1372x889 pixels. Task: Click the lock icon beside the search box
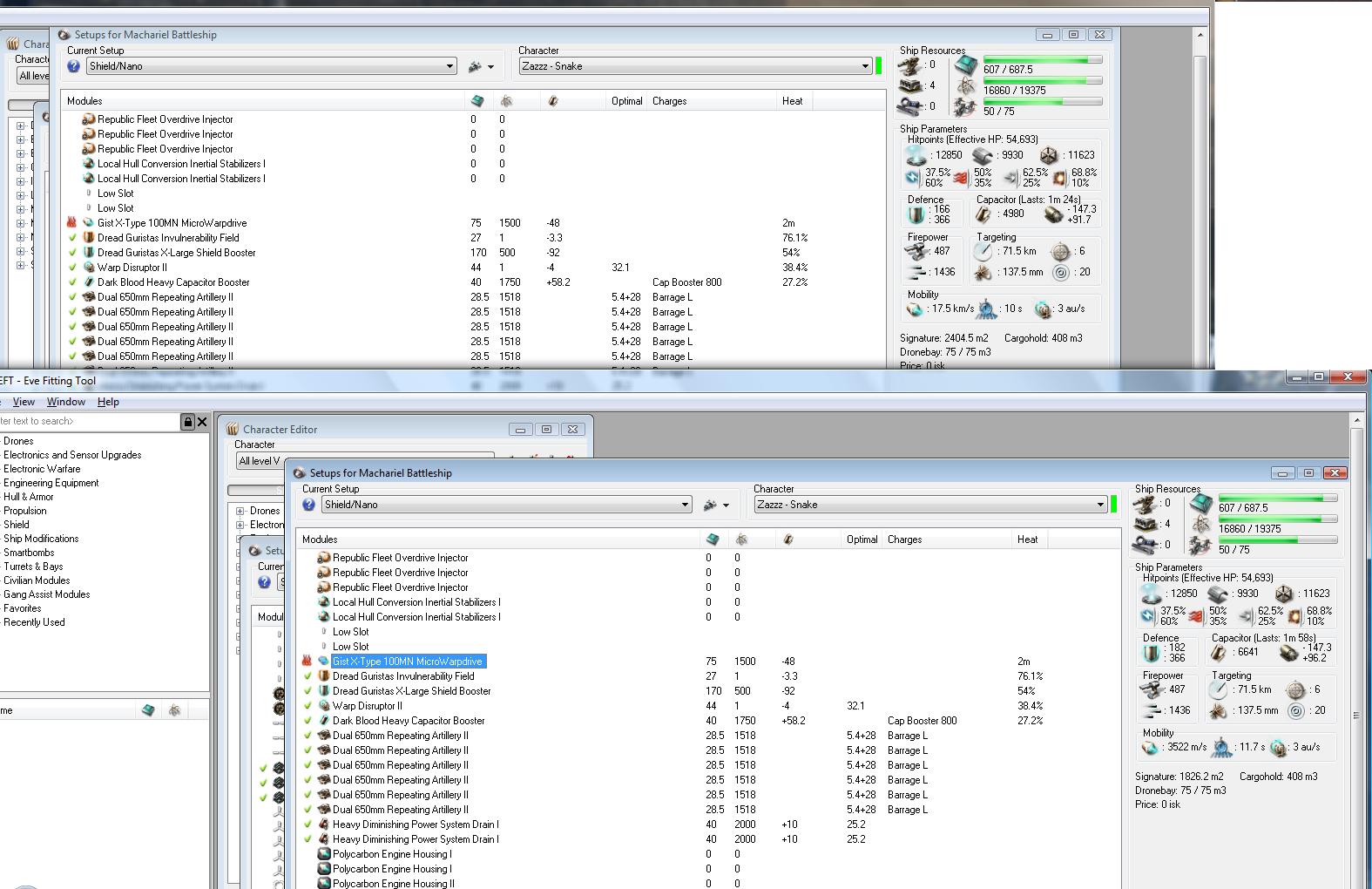tap(187, 422)
